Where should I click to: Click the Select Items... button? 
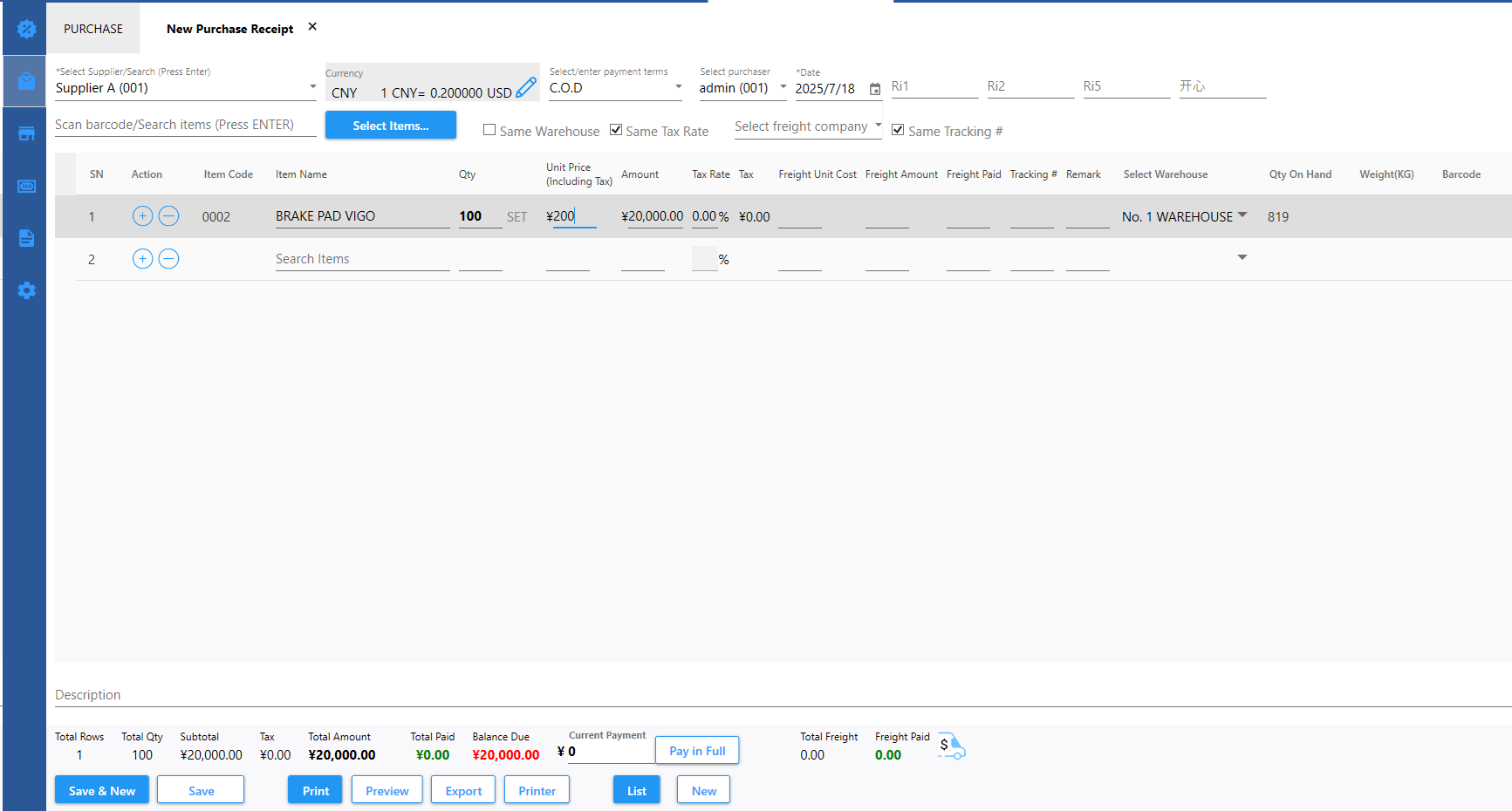pyautogui.click(x=390, y=126)
